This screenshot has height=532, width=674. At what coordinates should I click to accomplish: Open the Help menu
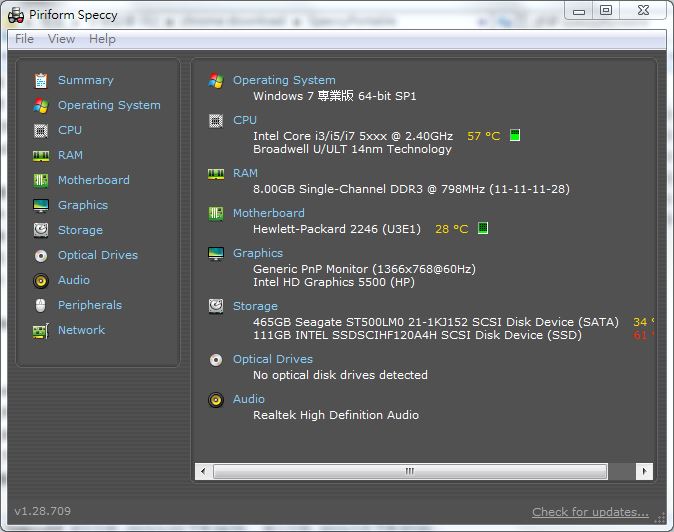102,39
